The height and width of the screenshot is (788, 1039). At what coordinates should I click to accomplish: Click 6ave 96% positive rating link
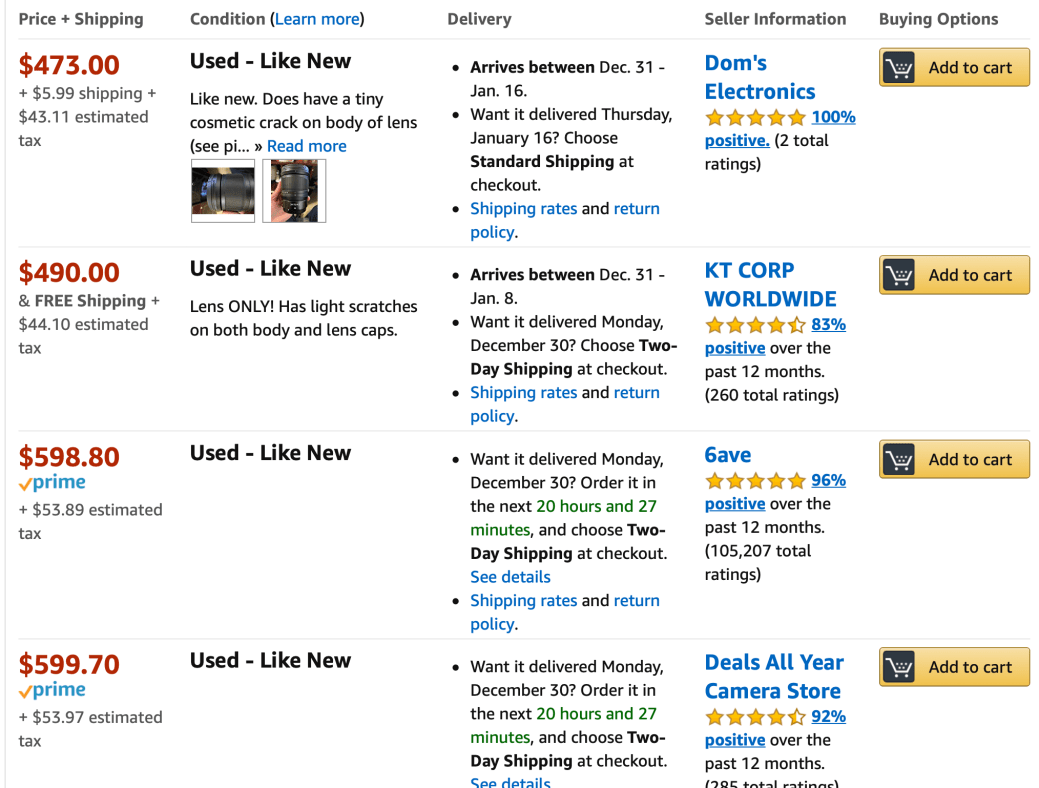tap(828, 480)
